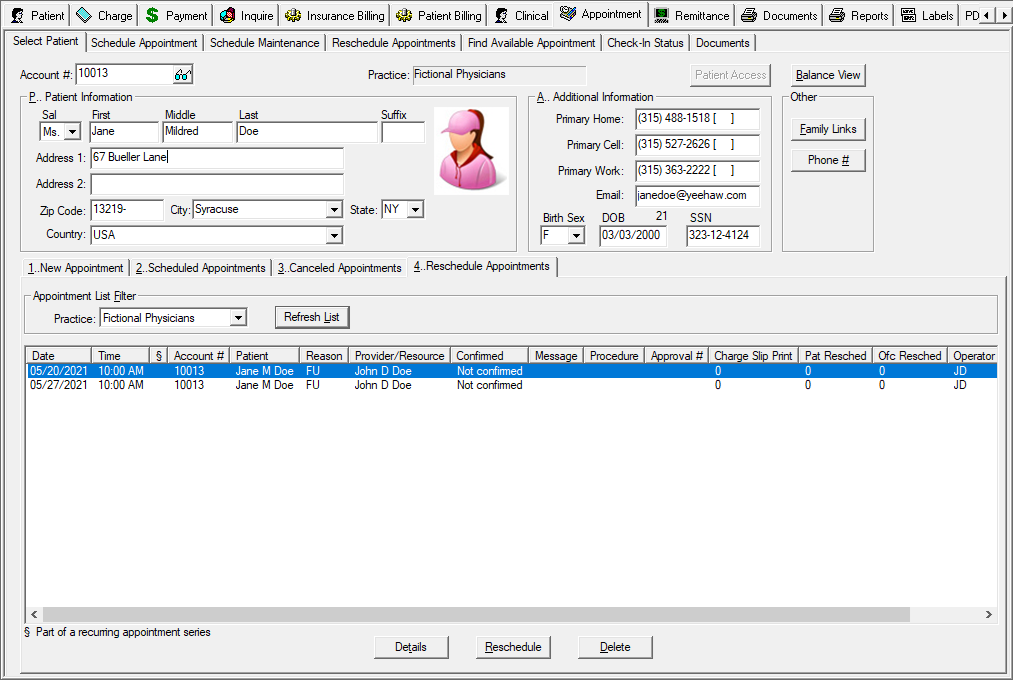
Task: Switch to Canceled Appointments tab
Action: (339, 268)
